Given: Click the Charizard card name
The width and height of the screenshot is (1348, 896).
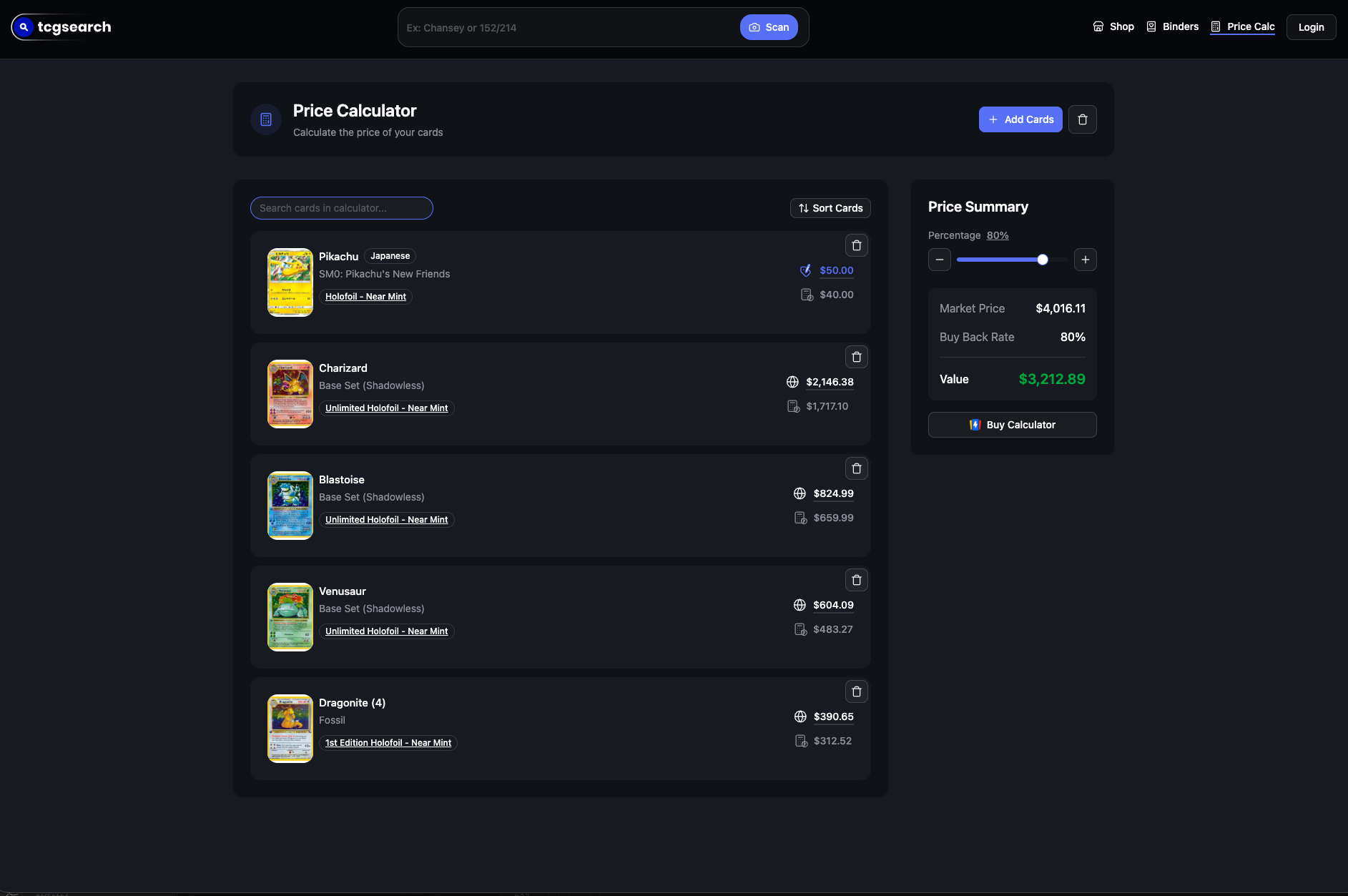Looking at the screenshot, I should coord(343,368).
